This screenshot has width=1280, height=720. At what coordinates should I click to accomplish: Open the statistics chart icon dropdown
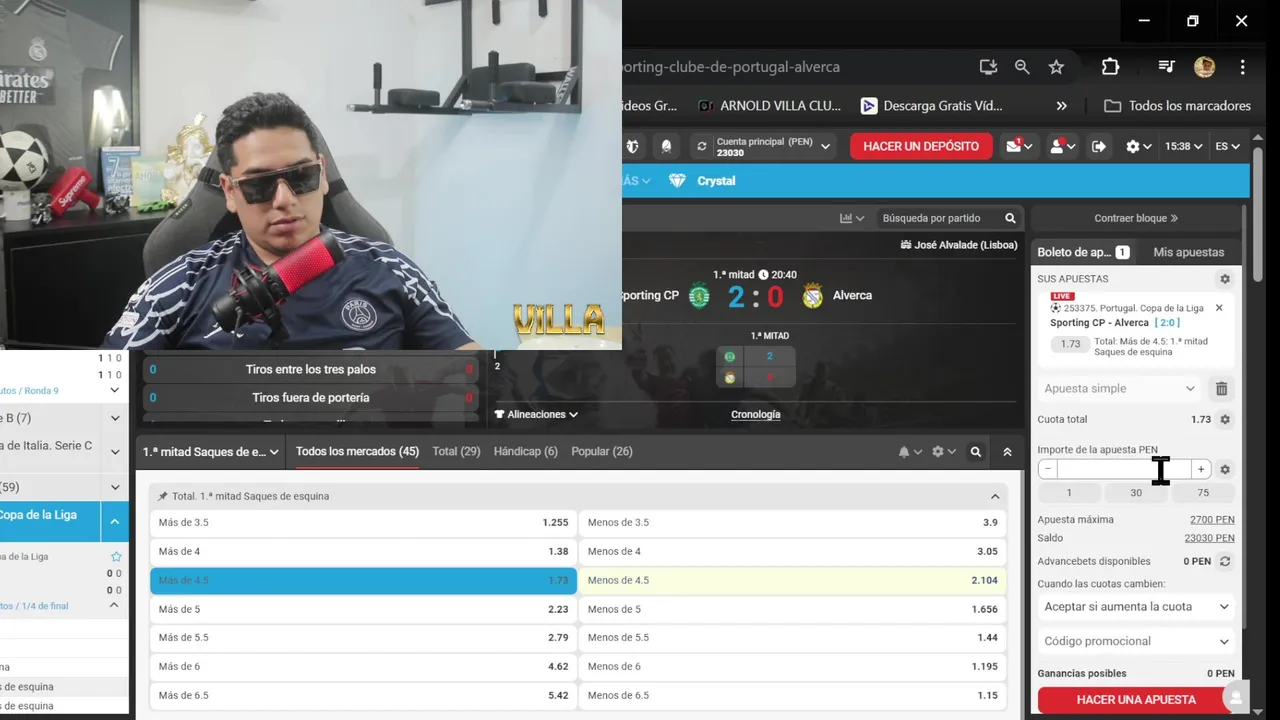coord(852,218)
